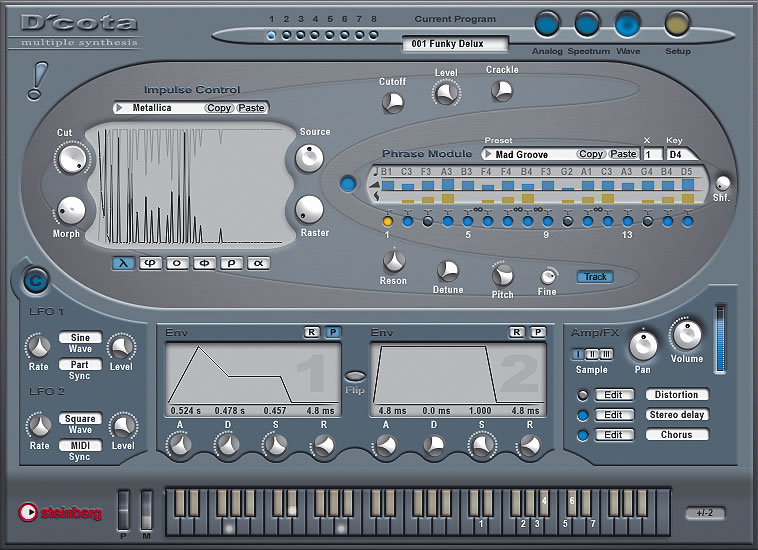Select the small phi (φ) mode button
Viewport: 758px width, 550px height.
[150, 263]
